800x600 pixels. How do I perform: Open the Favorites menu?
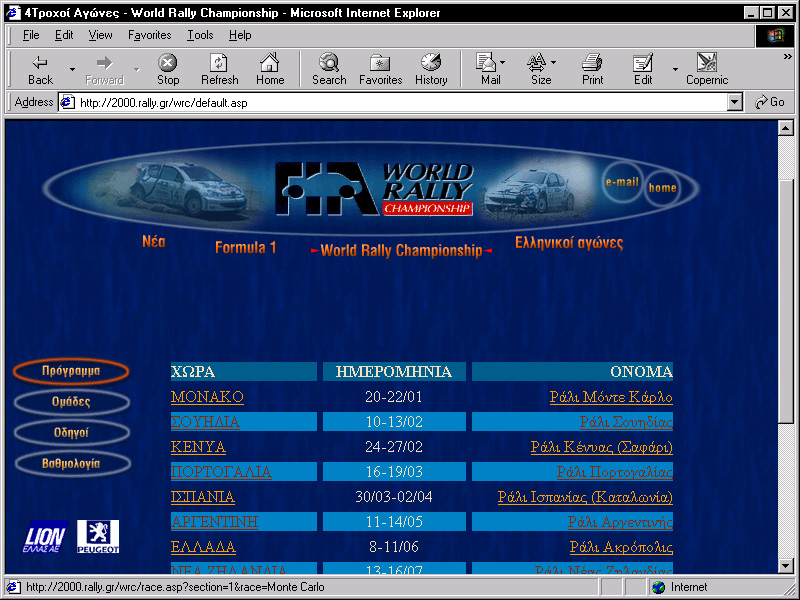click(x=149, y=35)
